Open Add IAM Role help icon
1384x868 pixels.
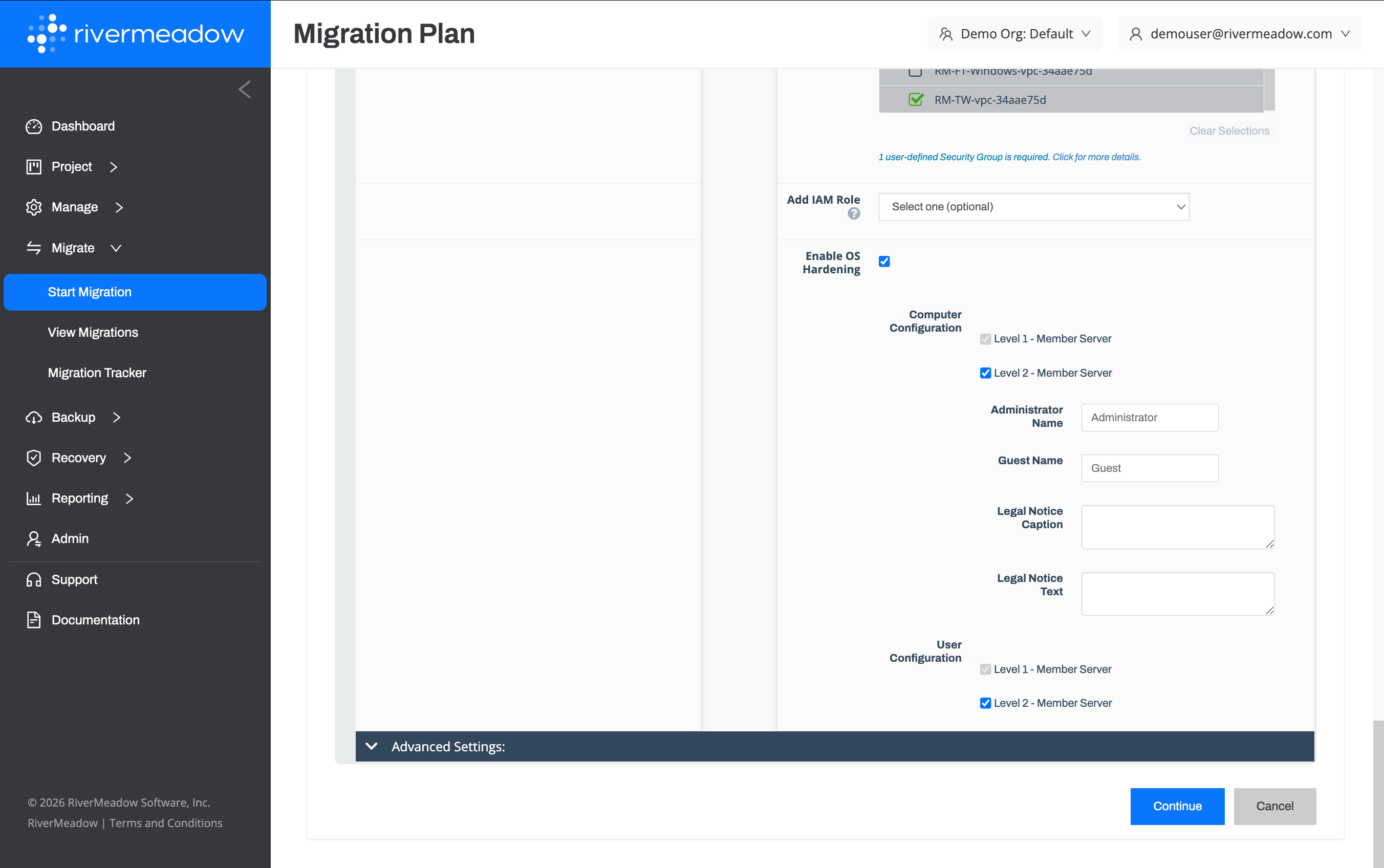854,214
